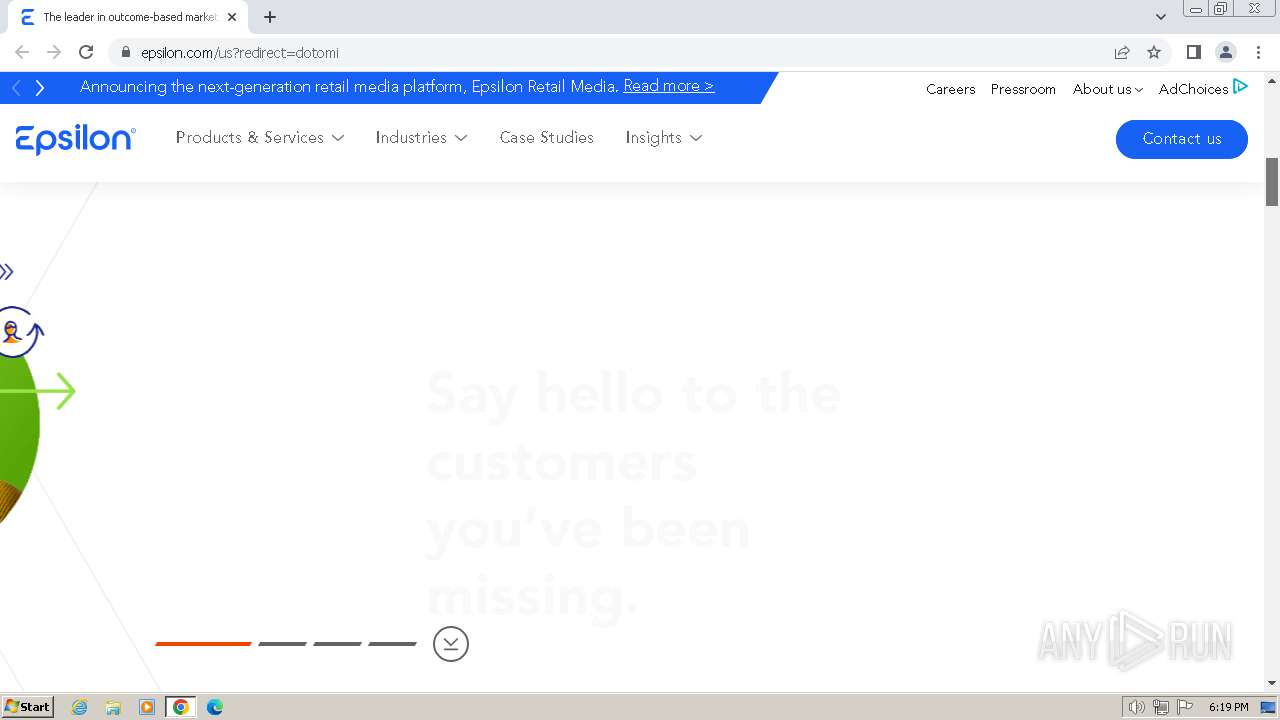The width and height of the screenshot is (1280, 720).
Task: Select fourth carousel slide indicator
Action: coord(392,644)
